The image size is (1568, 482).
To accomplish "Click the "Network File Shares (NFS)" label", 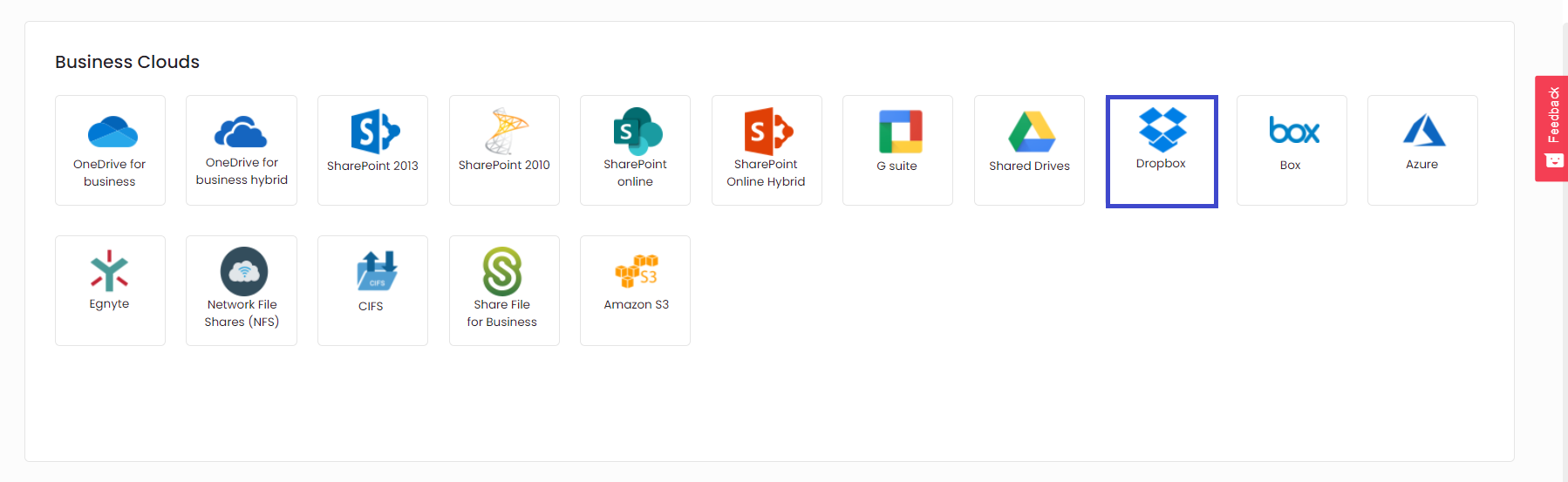I will click(242, 313).
